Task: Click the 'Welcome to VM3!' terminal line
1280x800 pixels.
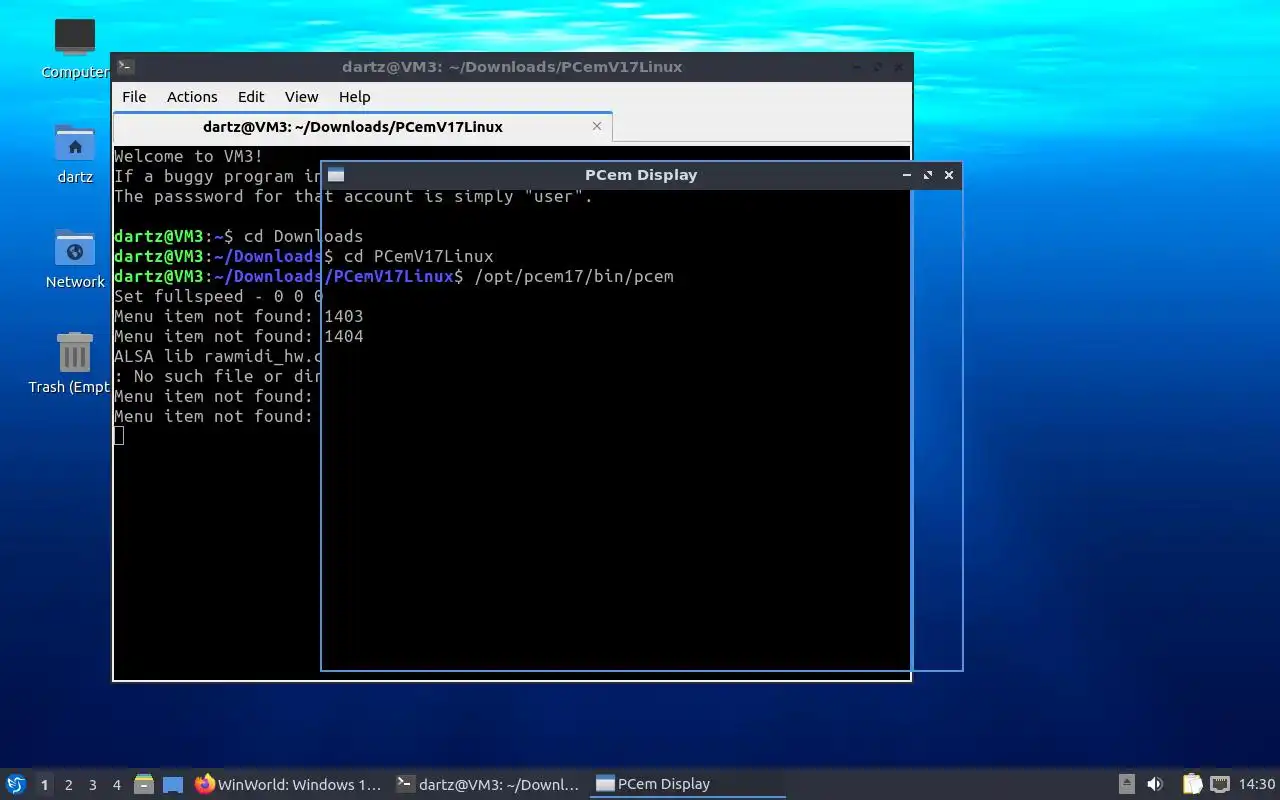Action: (x=189, y=156)
